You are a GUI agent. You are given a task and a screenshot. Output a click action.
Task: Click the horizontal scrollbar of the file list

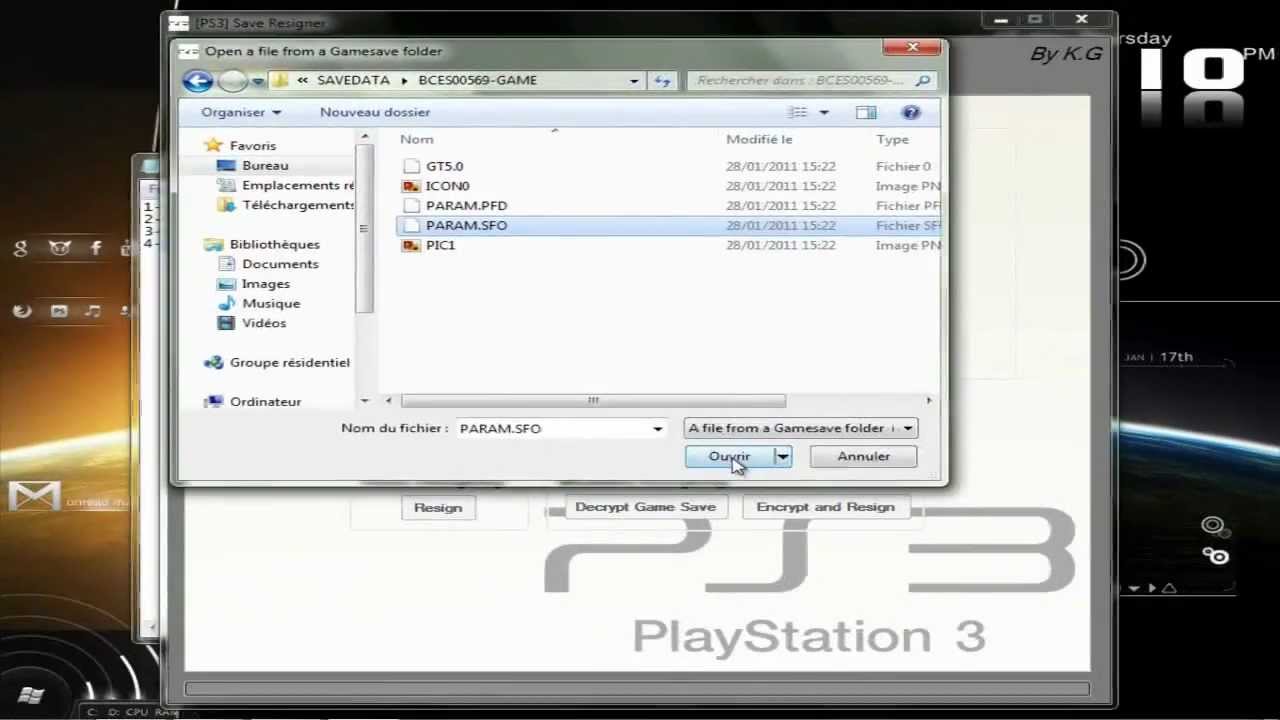point(593,401)
